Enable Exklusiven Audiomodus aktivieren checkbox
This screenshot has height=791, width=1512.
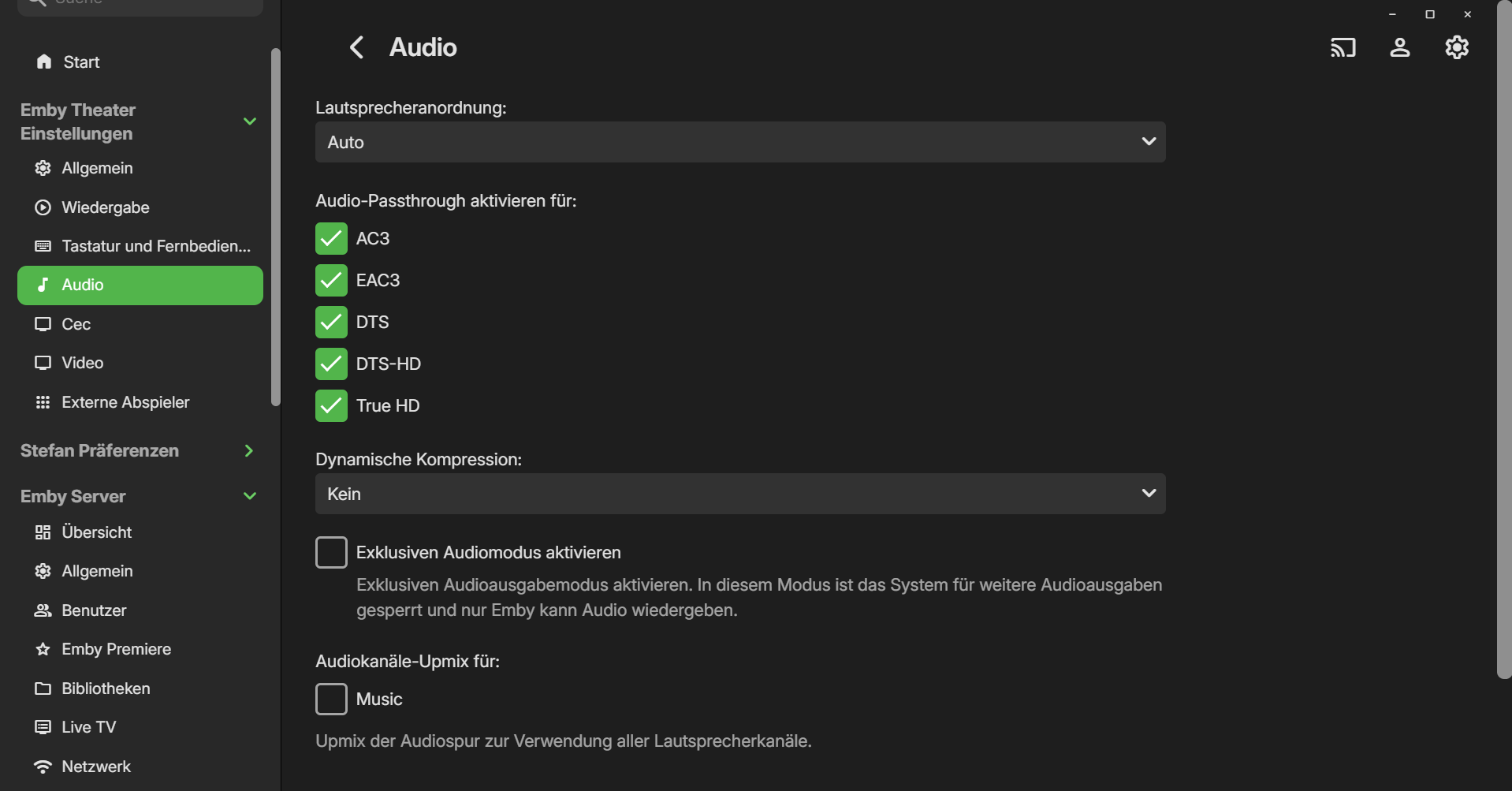point(331,553)
